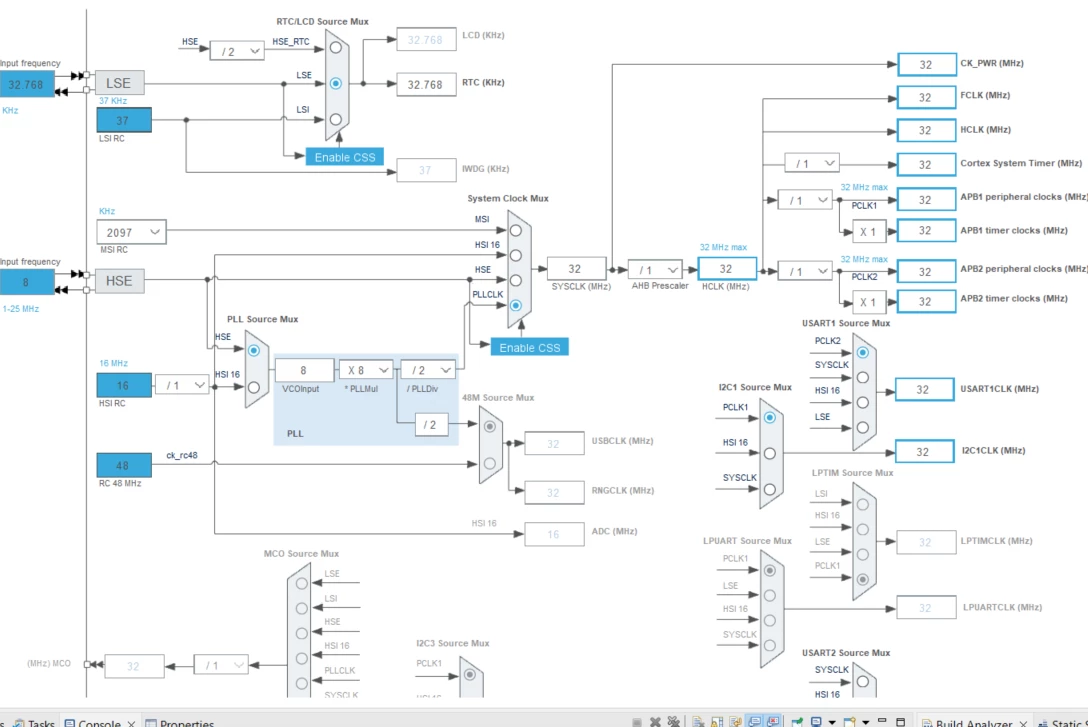Click the Open Console new-window icon
The width and height of the screenshot is (1088, 727).
[849, 722]
